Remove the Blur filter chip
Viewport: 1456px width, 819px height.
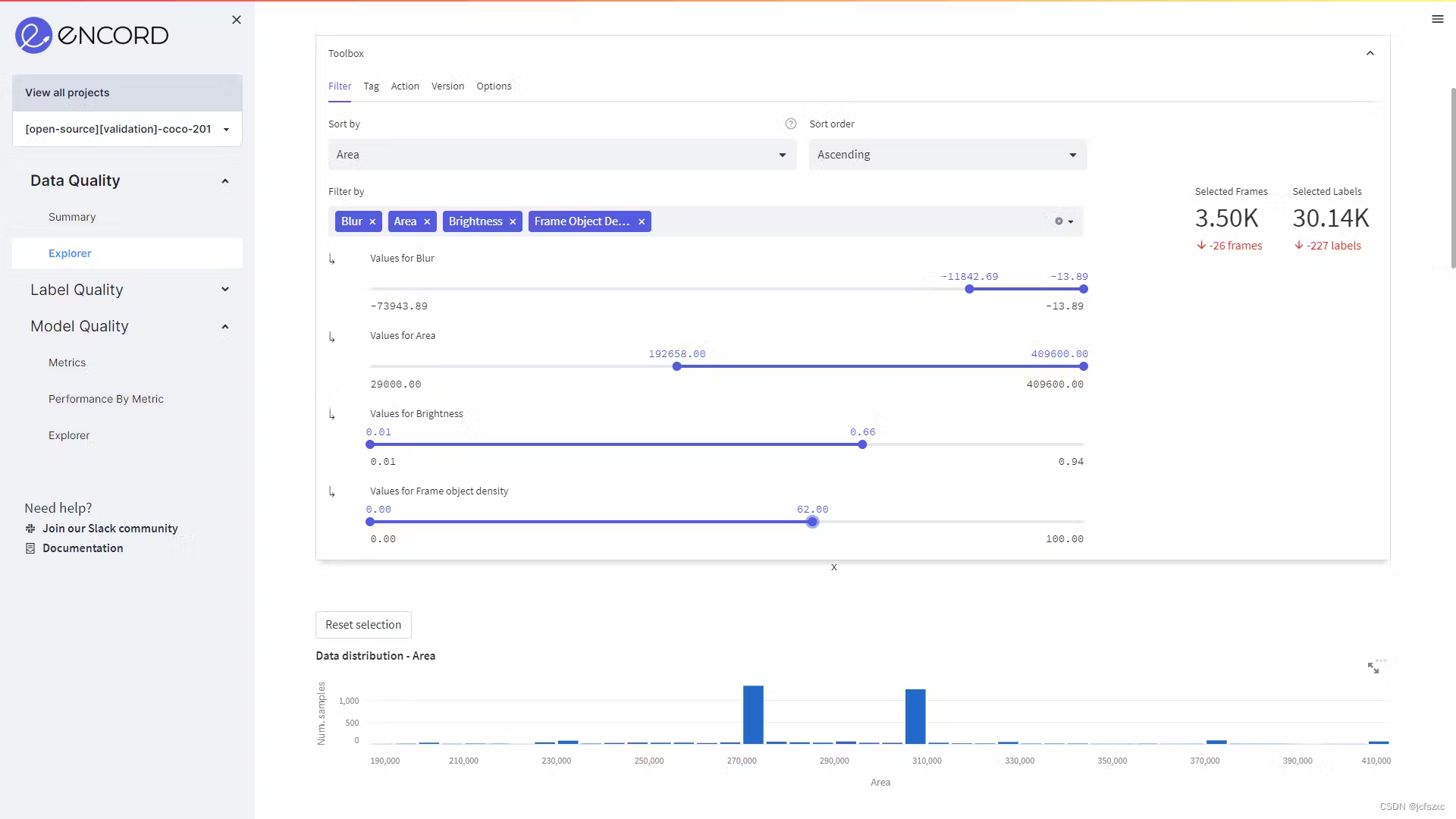coord(372,221)
